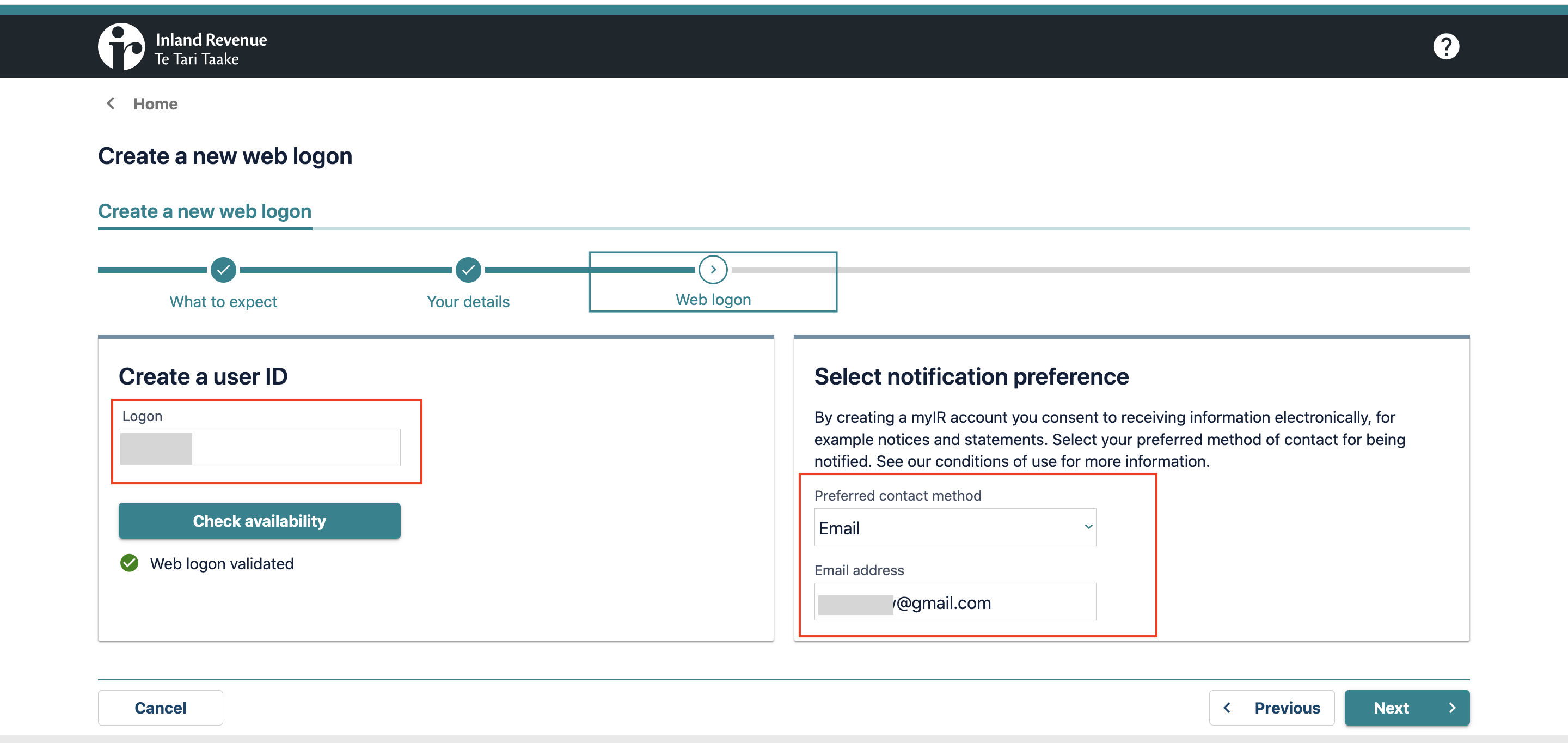Click inside the Logon input field

(296, 448)
